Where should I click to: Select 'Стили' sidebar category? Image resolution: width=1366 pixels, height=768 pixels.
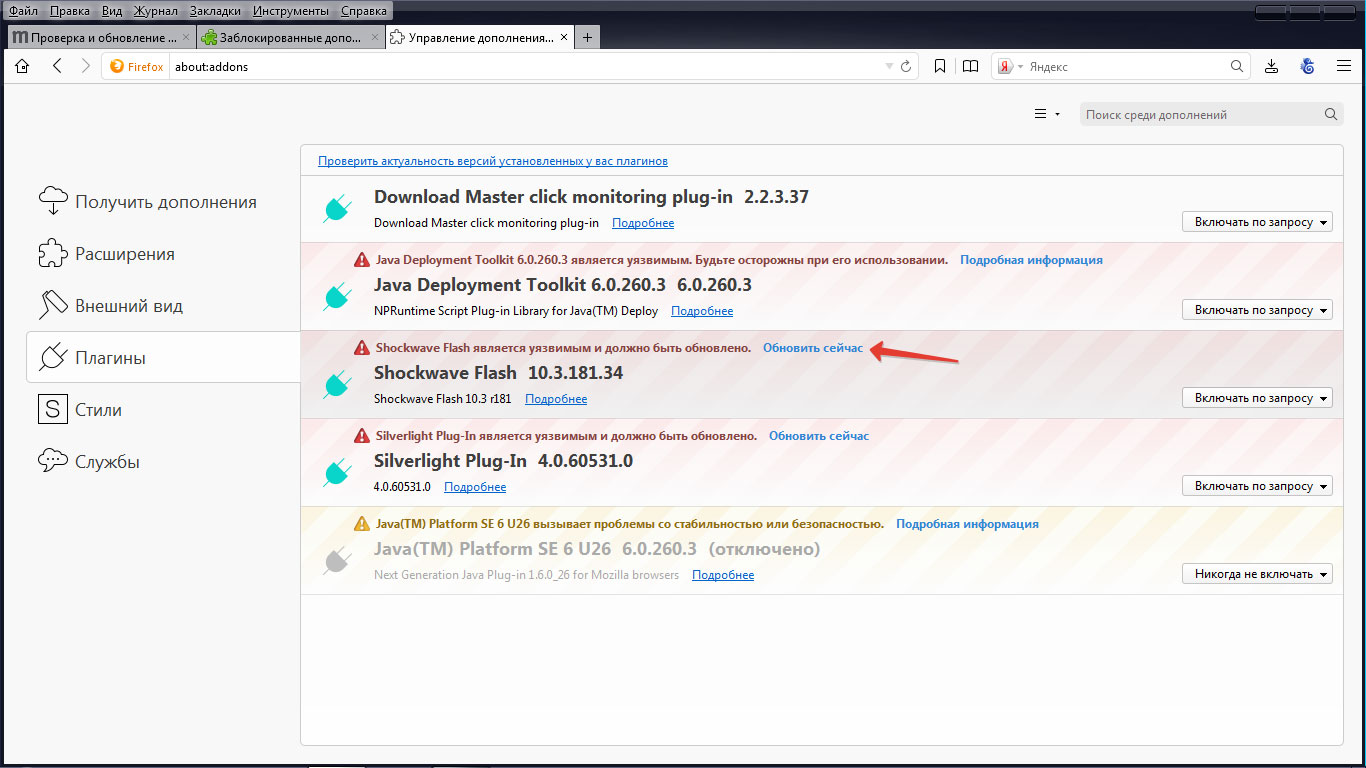click(x=163, y=410)
